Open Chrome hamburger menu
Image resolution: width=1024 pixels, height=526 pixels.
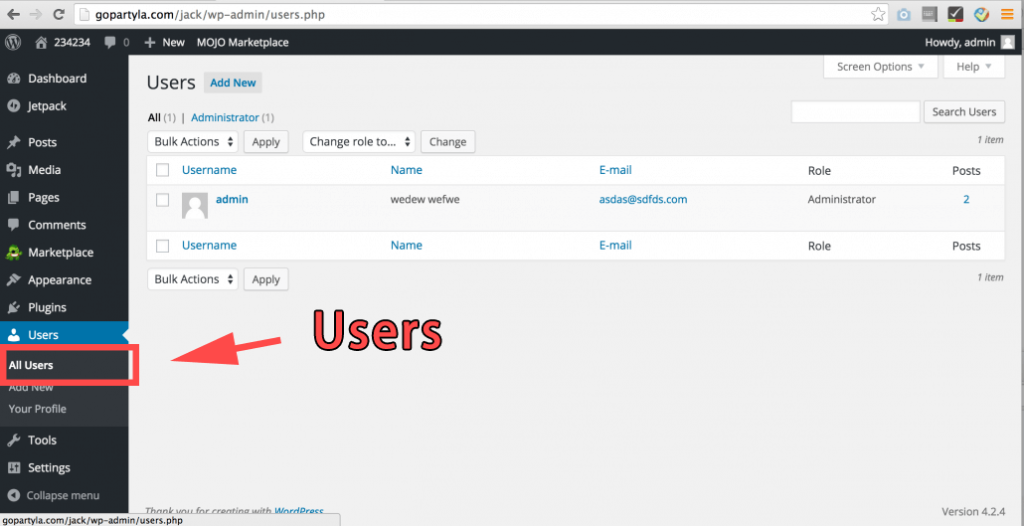click(x=1007, y=14)
